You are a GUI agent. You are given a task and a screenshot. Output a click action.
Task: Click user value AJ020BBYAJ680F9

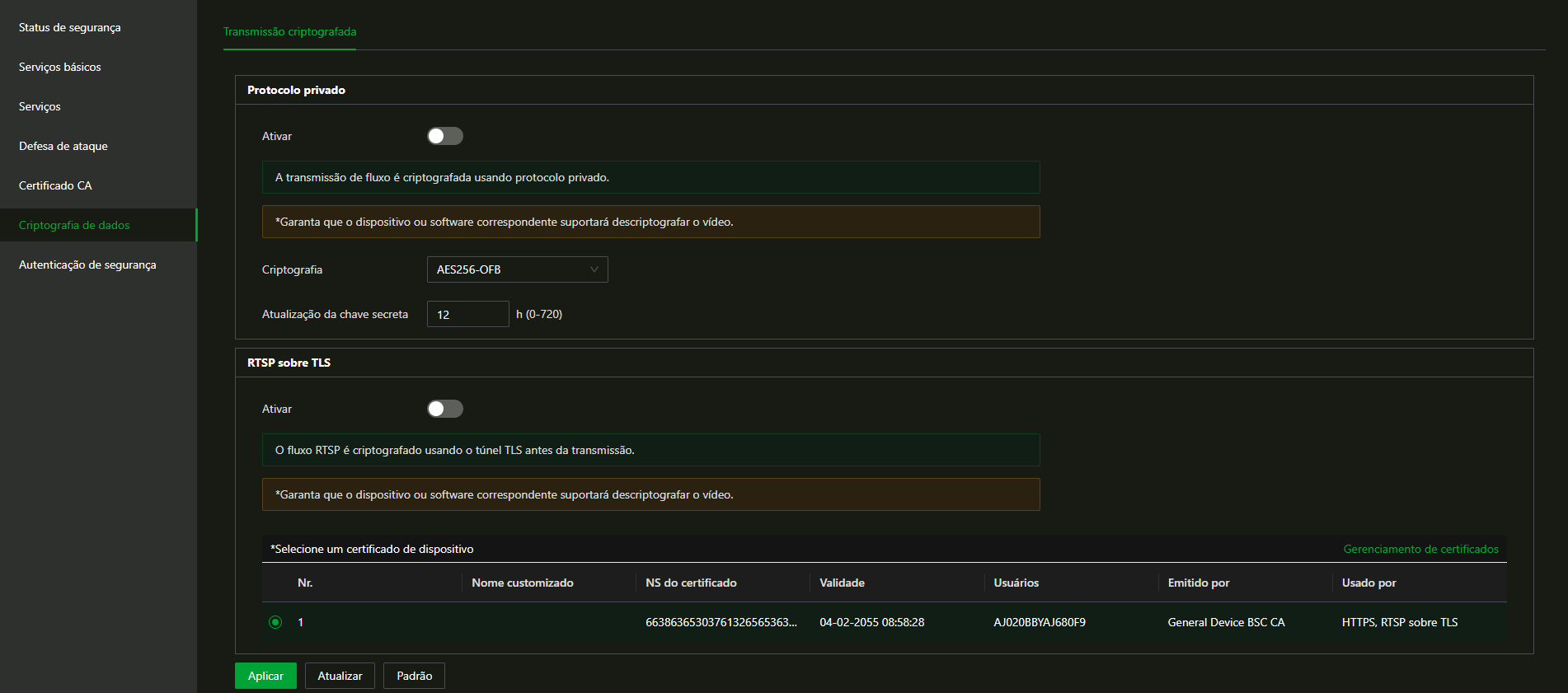1040,622
